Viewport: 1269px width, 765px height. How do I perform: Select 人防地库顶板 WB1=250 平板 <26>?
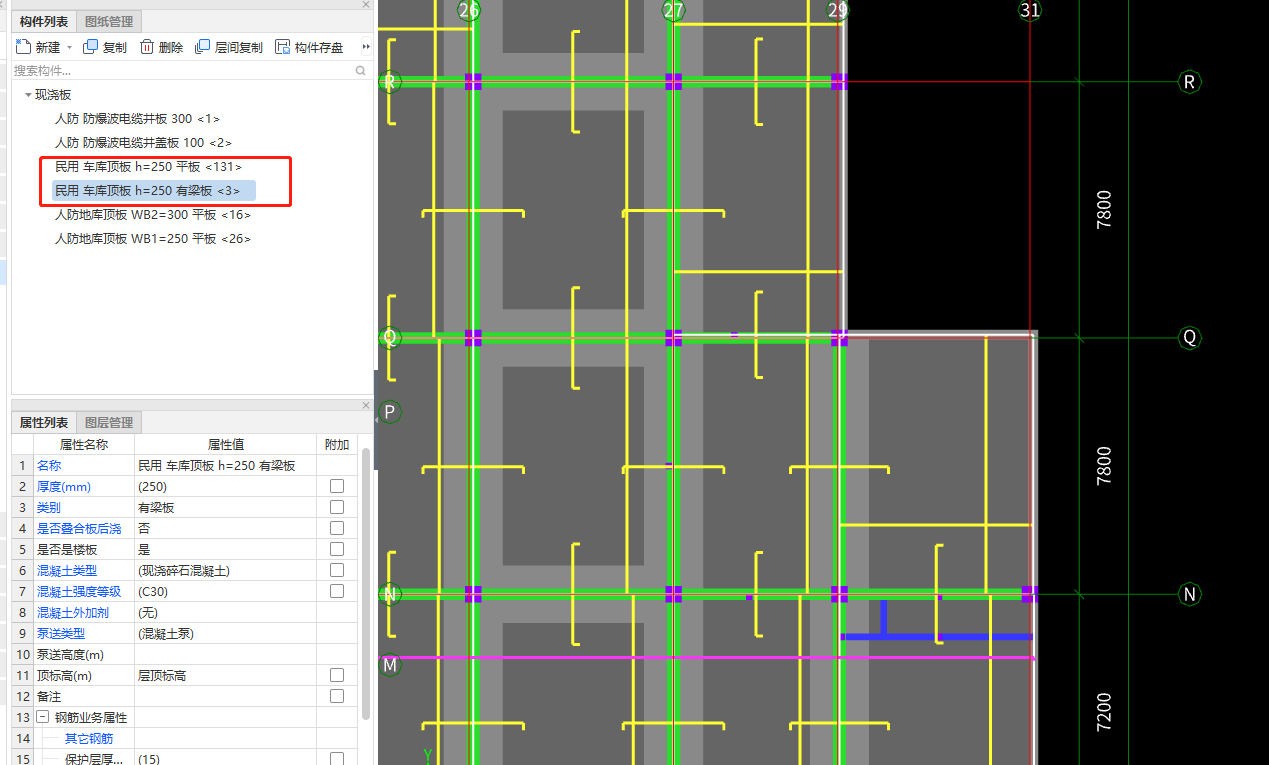[152, 238]
